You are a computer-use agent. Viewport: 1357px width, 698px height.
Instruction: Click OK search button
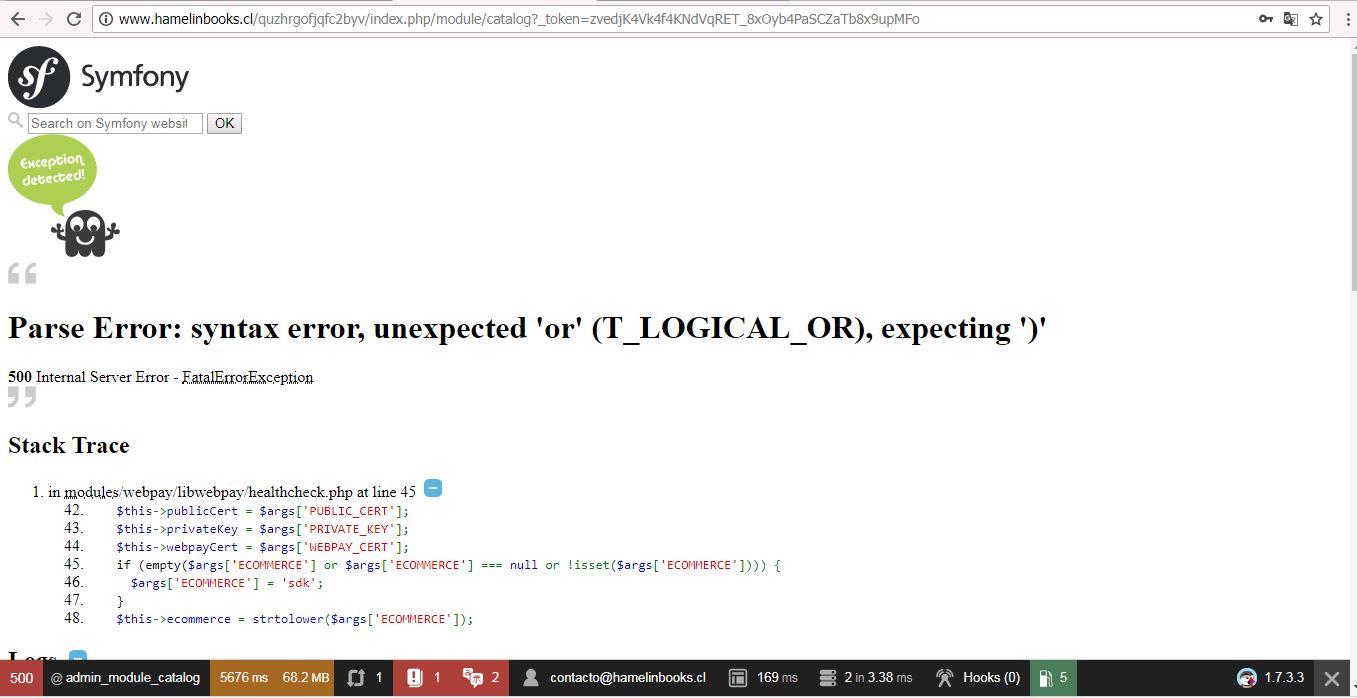224,123
